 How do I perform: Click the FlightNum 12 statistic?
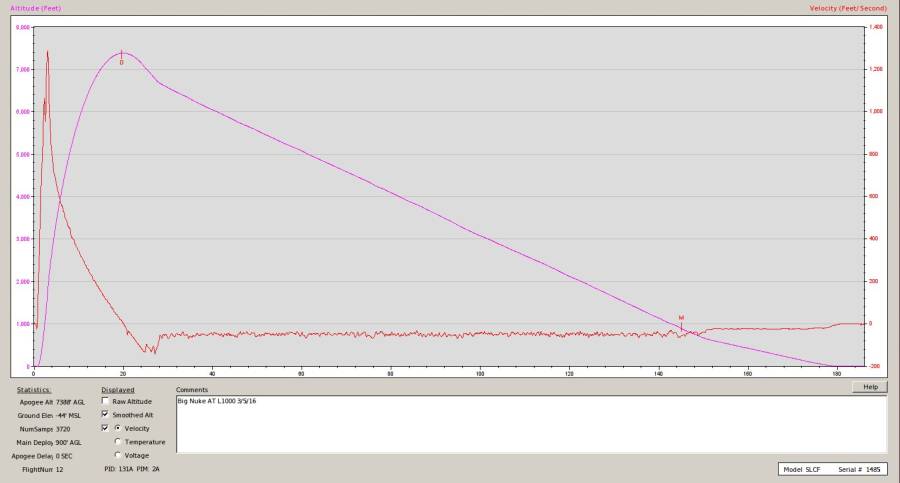click(42, 468)
